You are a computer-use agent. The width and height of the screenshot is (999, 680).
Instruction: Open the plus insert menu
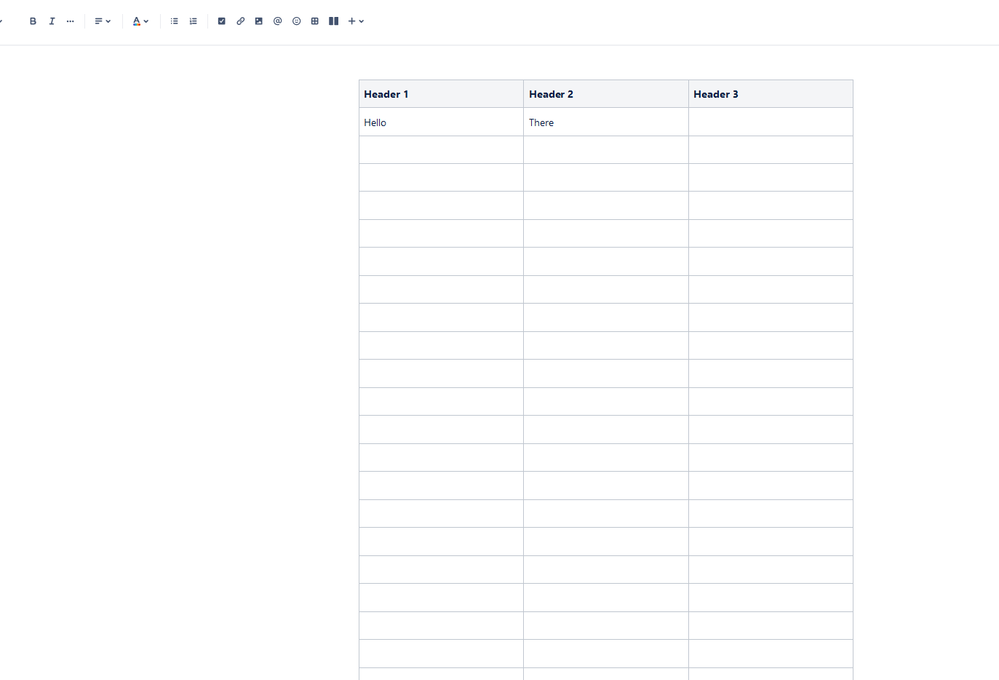tap(356, 21)
